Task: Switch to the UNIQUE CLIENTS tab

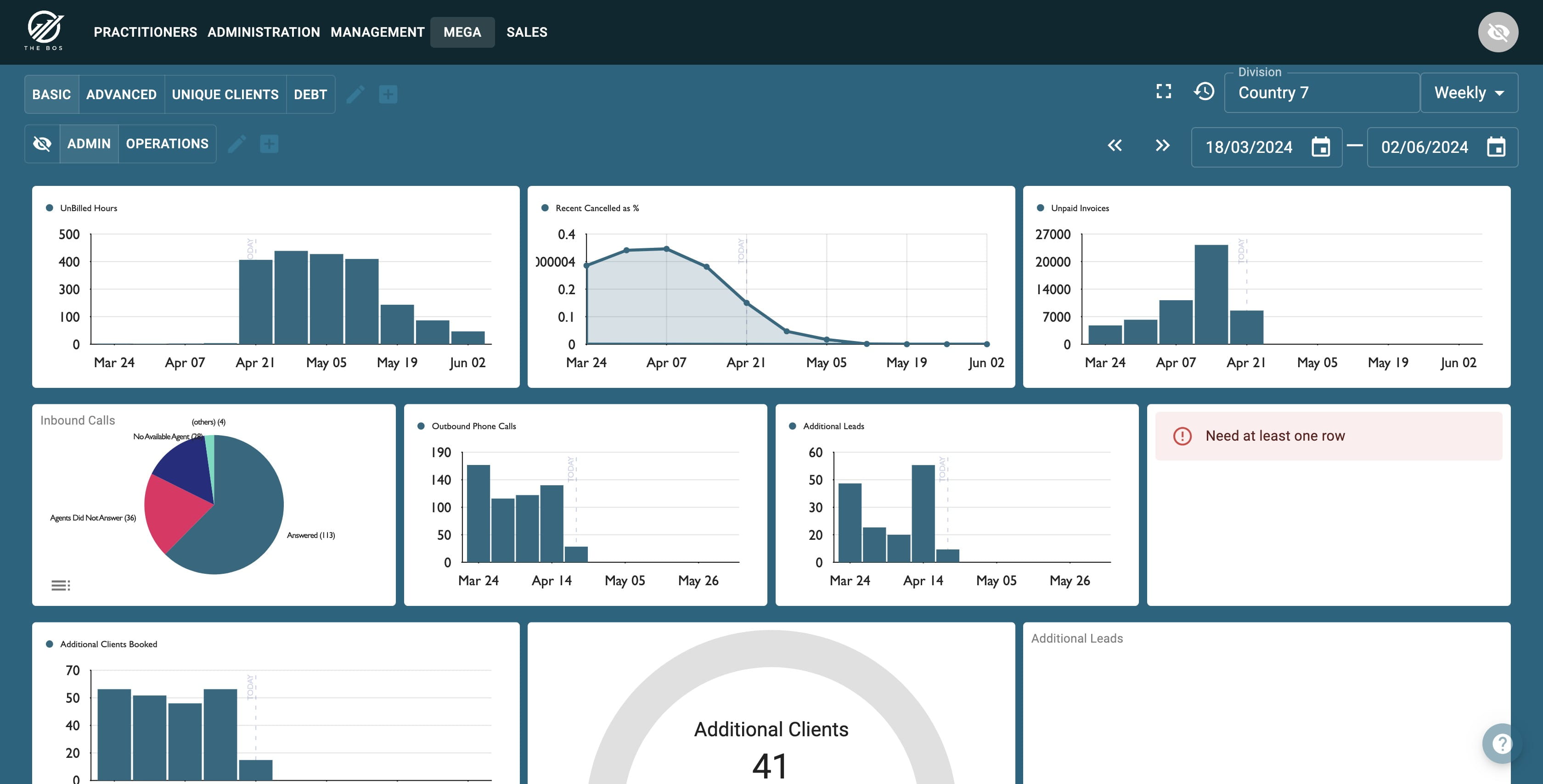Action: 225,94
